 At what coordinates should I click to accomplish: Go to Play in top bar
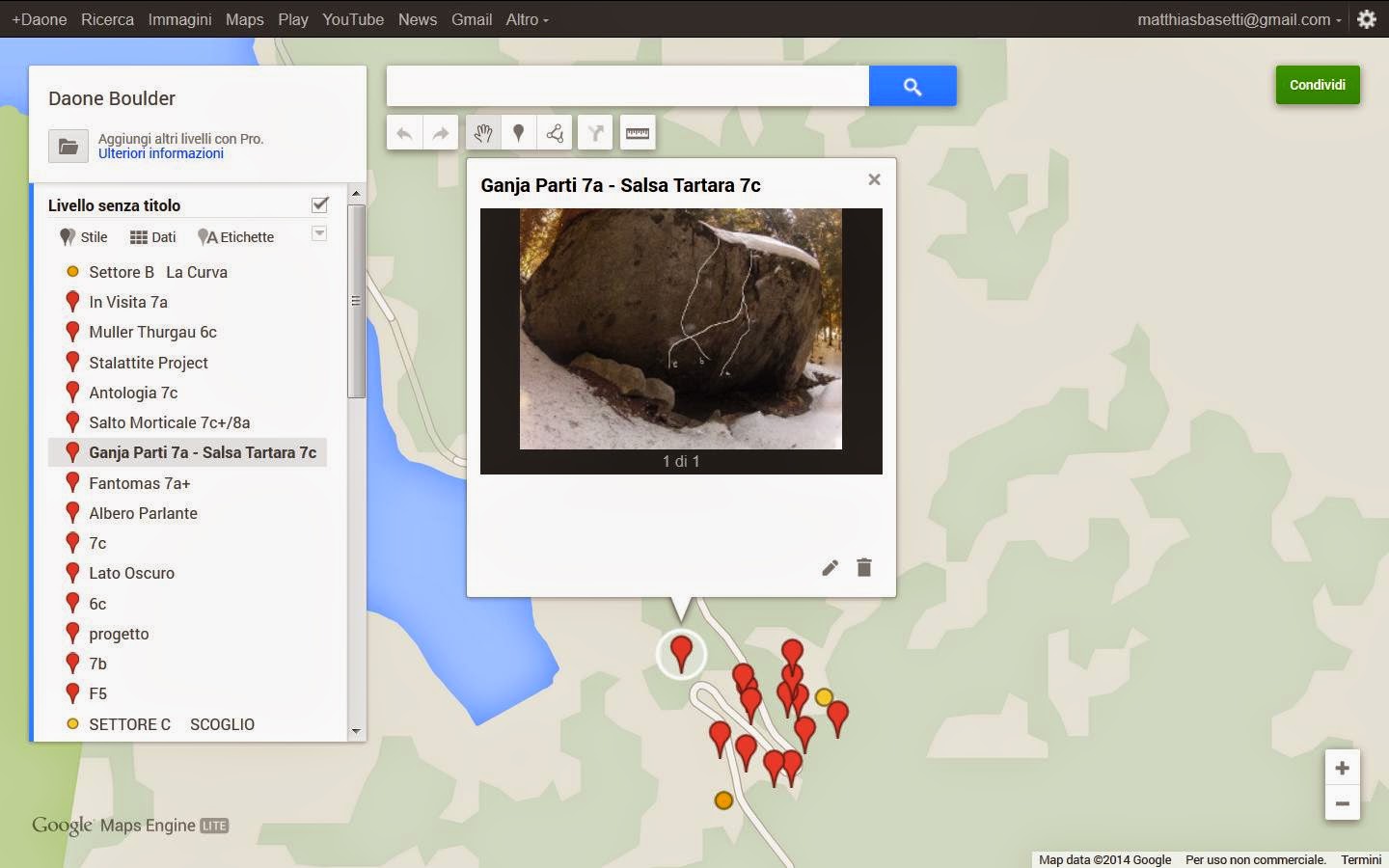(293, 19)
